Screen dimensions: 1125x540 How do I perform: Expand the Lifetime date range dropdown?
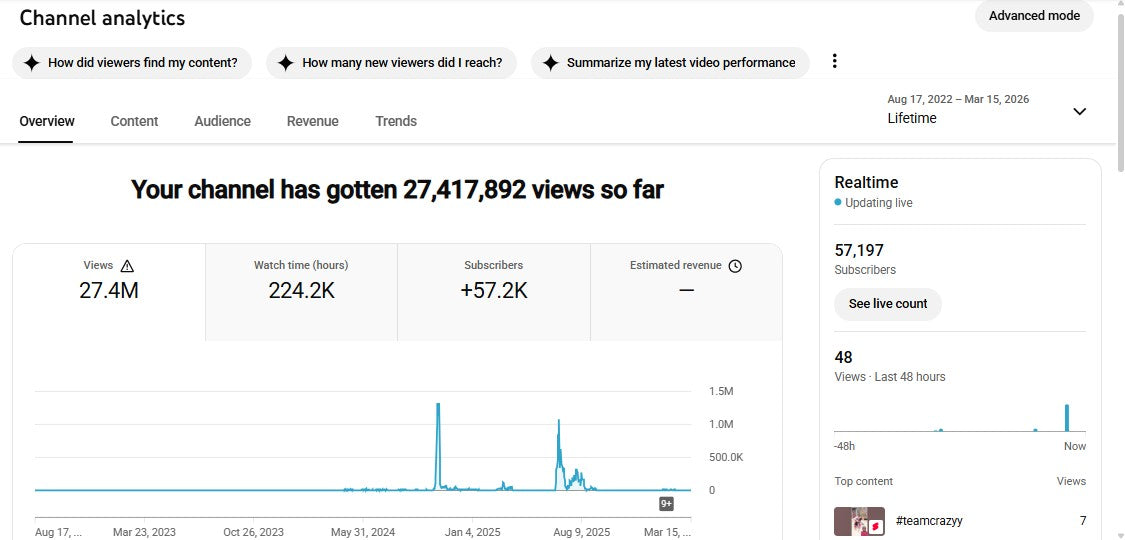point(1079,111)
